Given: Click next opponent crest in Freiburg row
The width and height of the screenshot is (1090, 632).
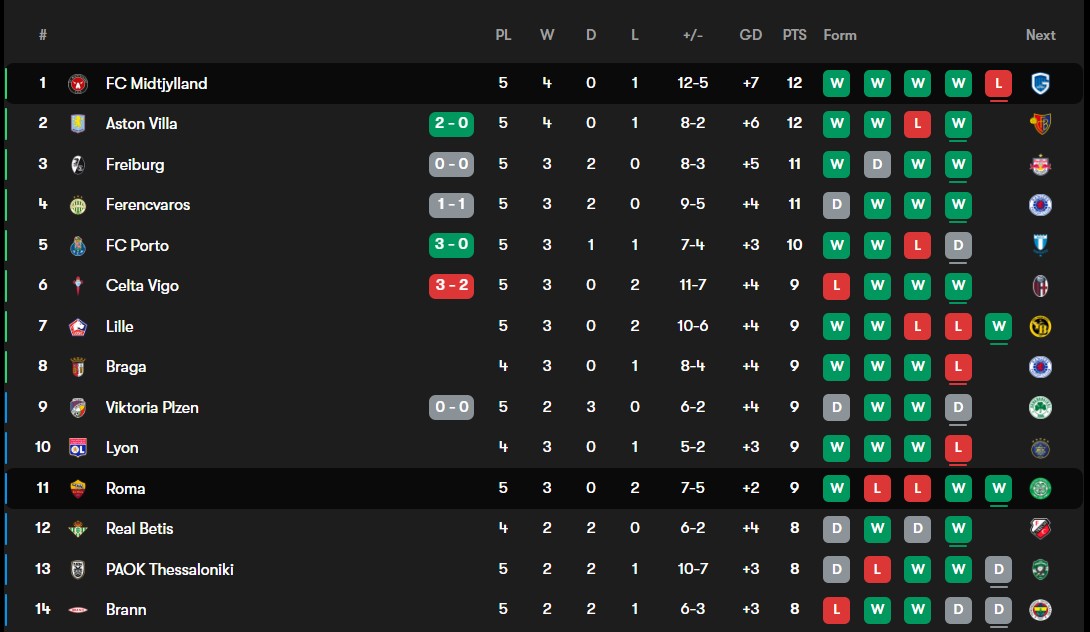Looking at the screenshot, I should 1040,165.
